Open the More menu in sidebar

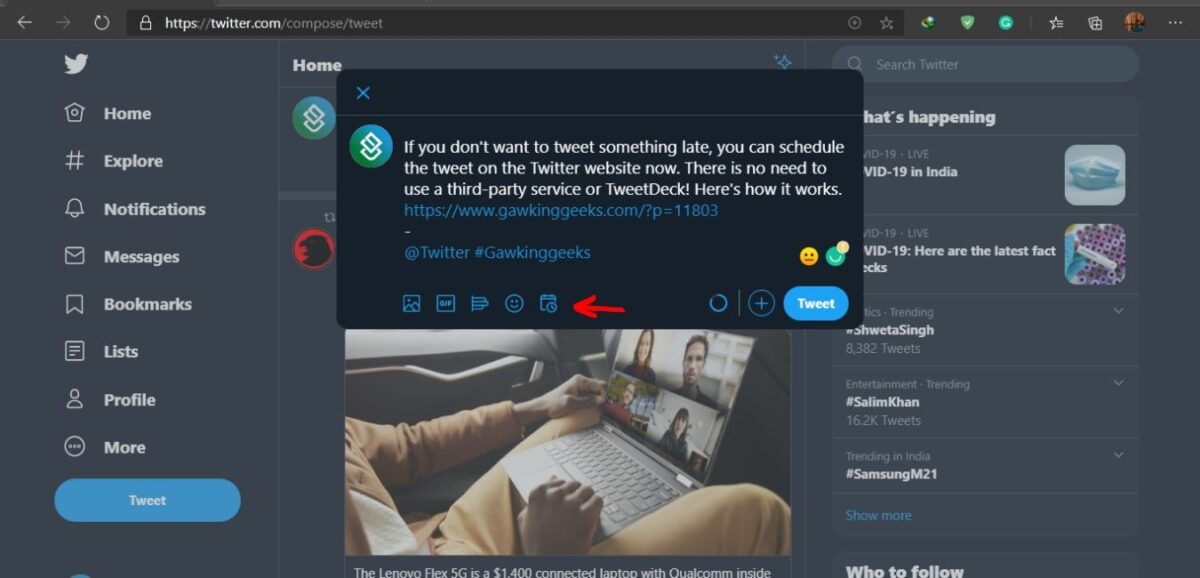coord(104,447)
